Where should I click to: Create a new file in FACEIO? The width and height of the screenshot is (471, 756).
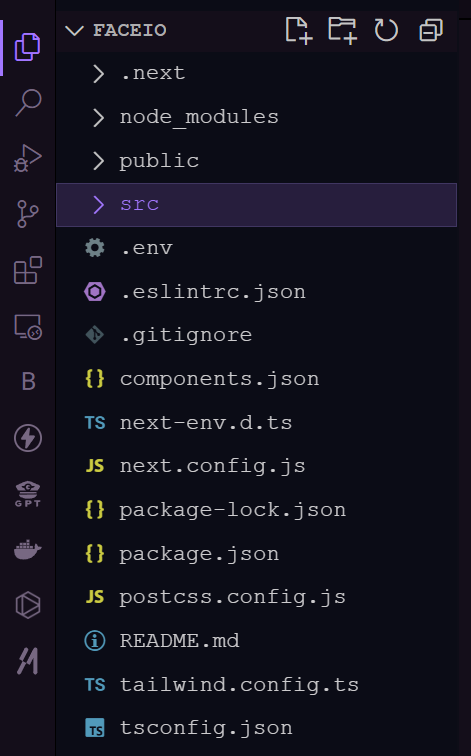pyautogui.click(x=298, y=30)
